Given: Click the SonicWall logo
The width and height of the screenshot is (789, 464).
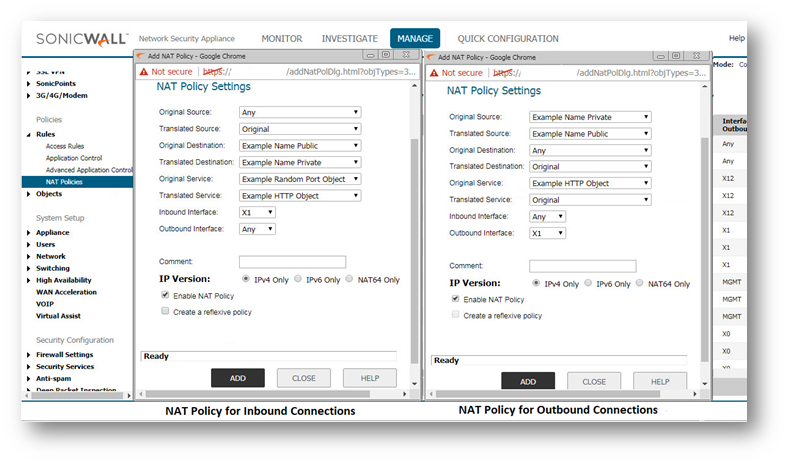Looking at the screenshot, I should (x=81, y=39).
